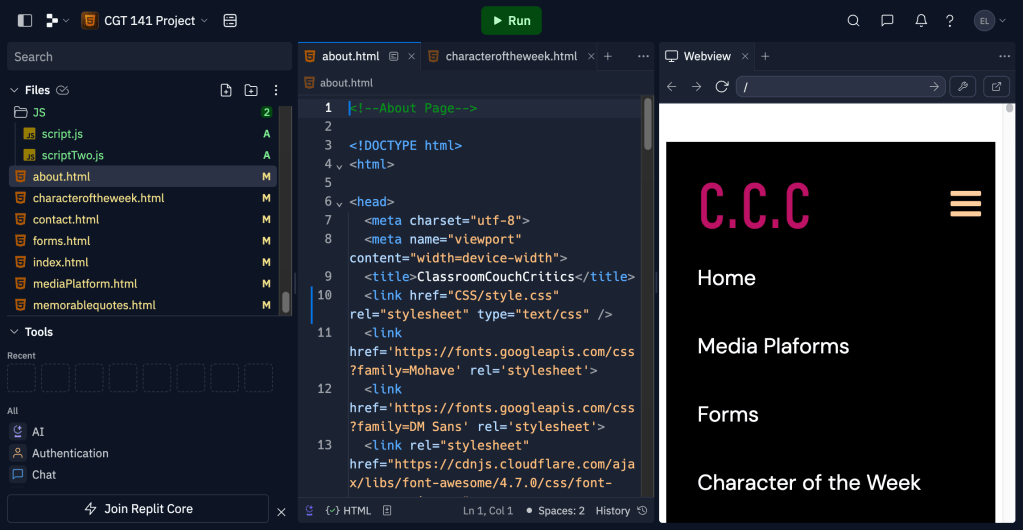The height and width of the screenshot is (530, 1023).
Task: Open preview in new browser tab
Action: click(996, 87)
